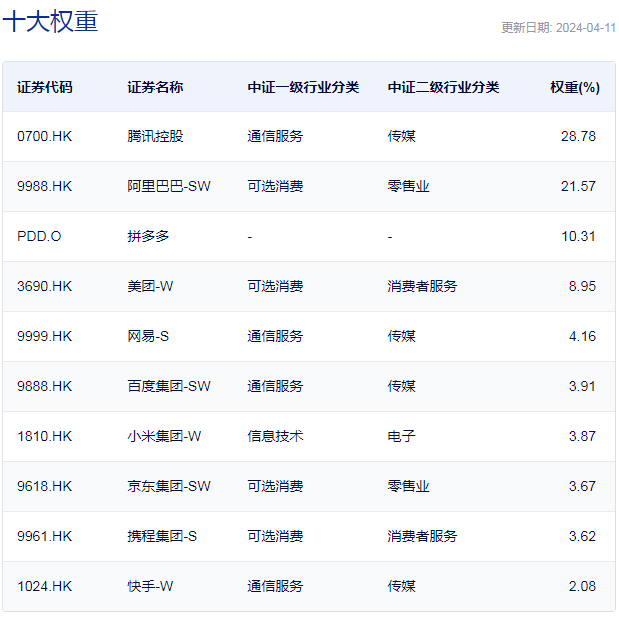Select the name 京东集团-SW
619x619 pixels.
pyautogui.click(x=169, y=486)
